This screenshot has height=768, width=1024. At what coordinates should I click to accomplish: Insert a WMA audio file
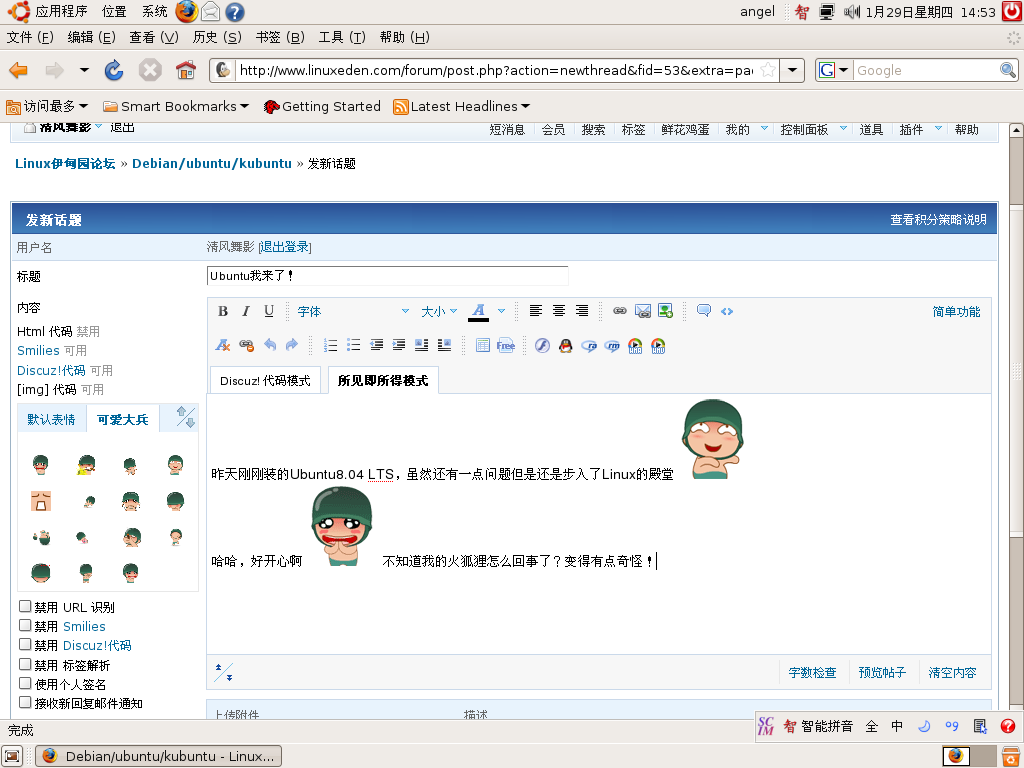click(x=635, y=345)
